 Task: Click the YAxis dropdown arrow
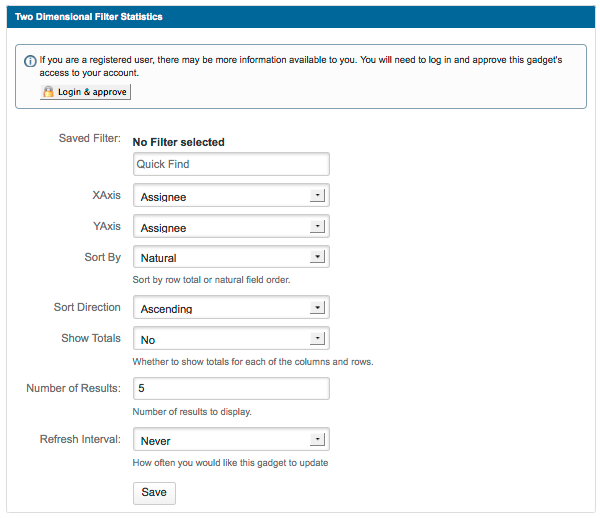tap(317, 226)
